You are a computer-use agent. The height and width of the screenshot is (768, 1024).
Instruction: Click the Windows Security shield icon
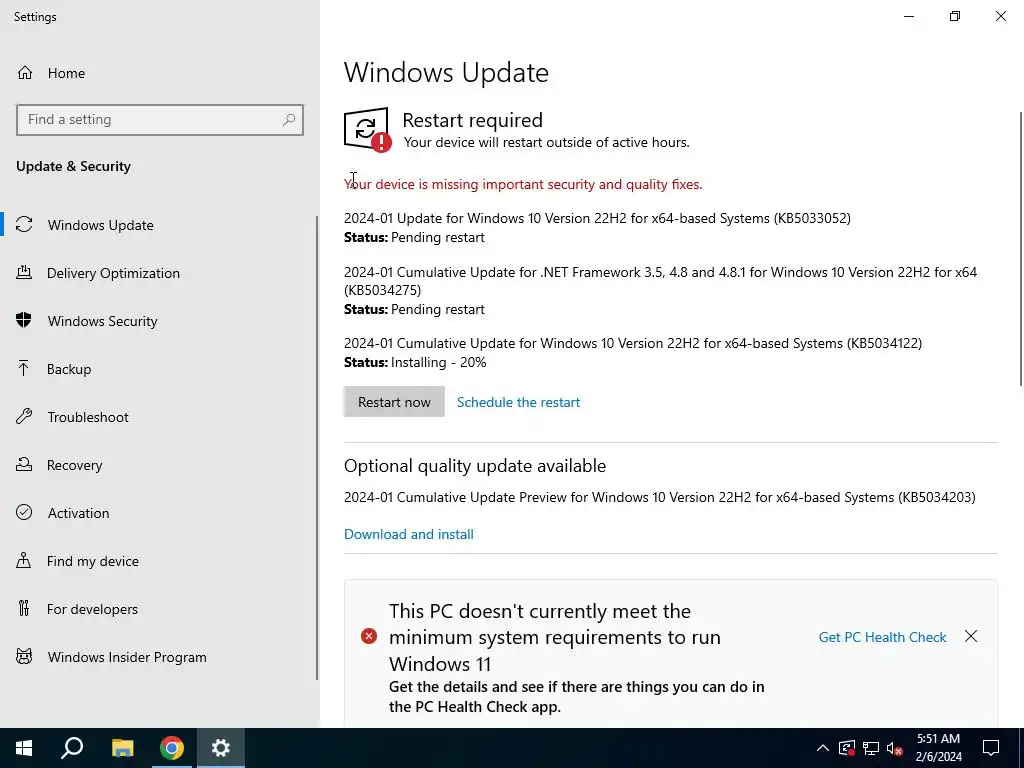pos(24,321)
